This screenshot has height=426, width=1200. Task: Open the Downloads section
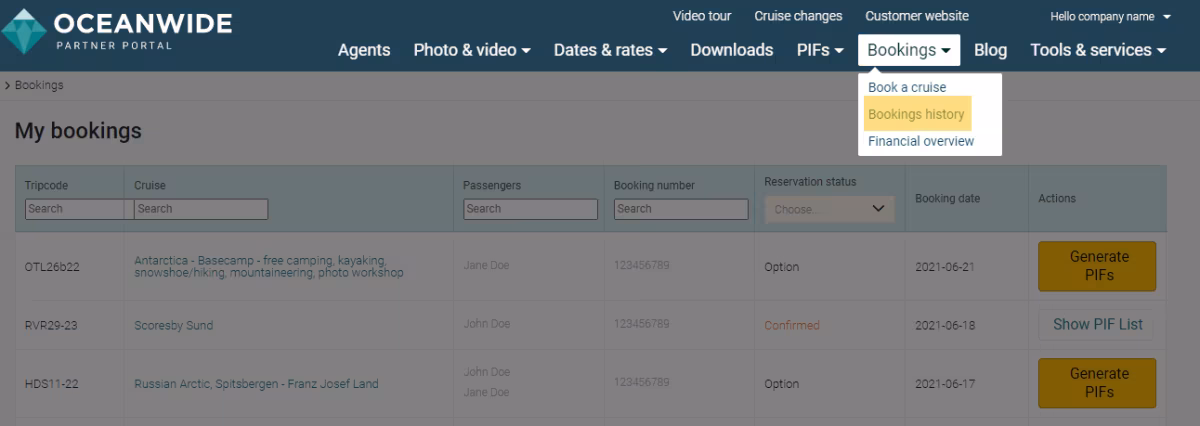[x=731, y=50]
